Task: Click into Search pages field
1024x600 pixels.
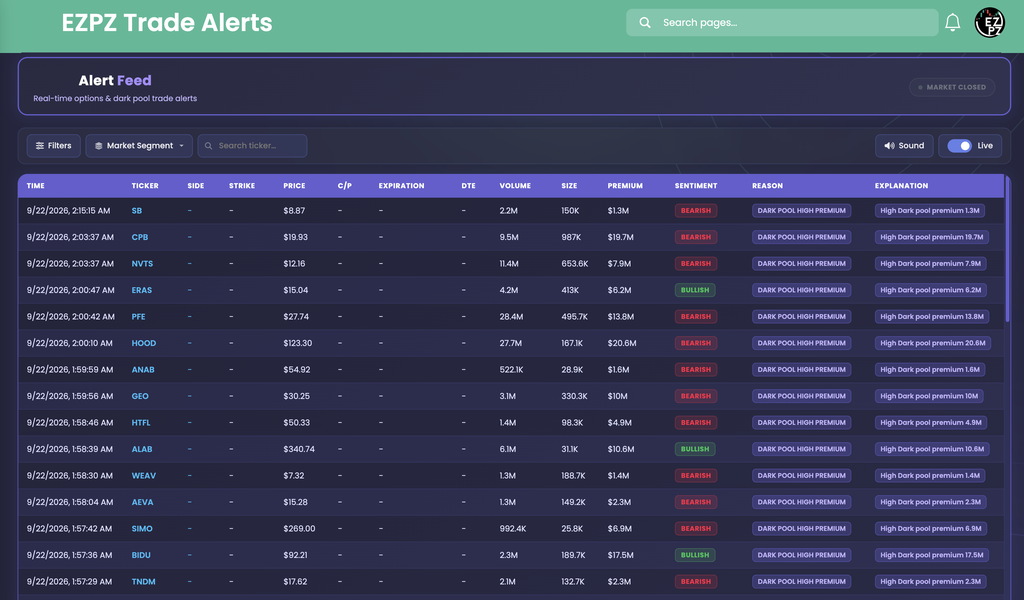Action: [x=782, y=23]
